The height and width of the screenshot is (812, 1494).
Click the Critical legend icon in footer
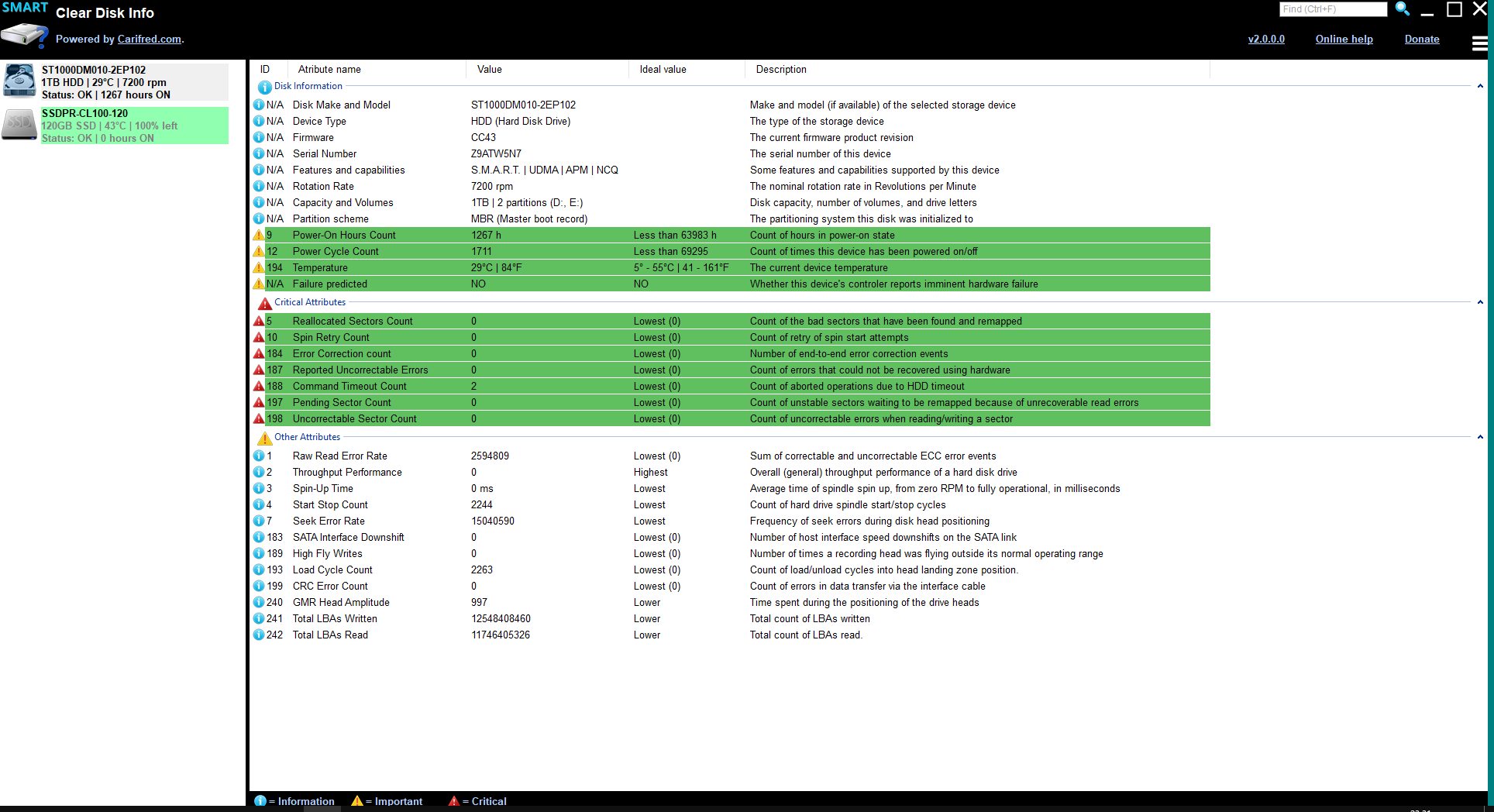[x=454, y=801]
